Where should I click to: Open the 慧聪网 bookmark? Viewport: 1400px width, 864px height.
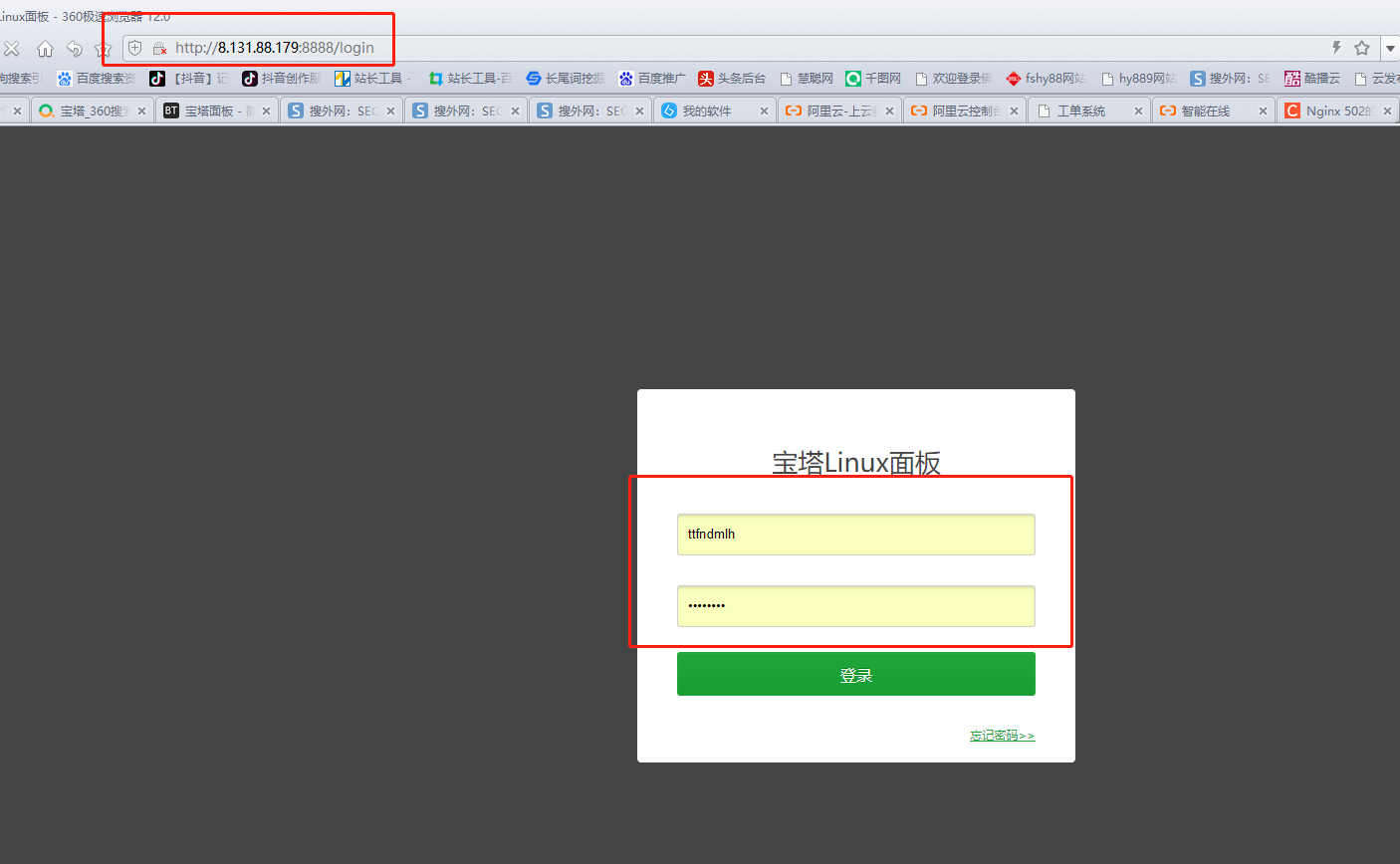pyautogui.click(x=807, y=79)
